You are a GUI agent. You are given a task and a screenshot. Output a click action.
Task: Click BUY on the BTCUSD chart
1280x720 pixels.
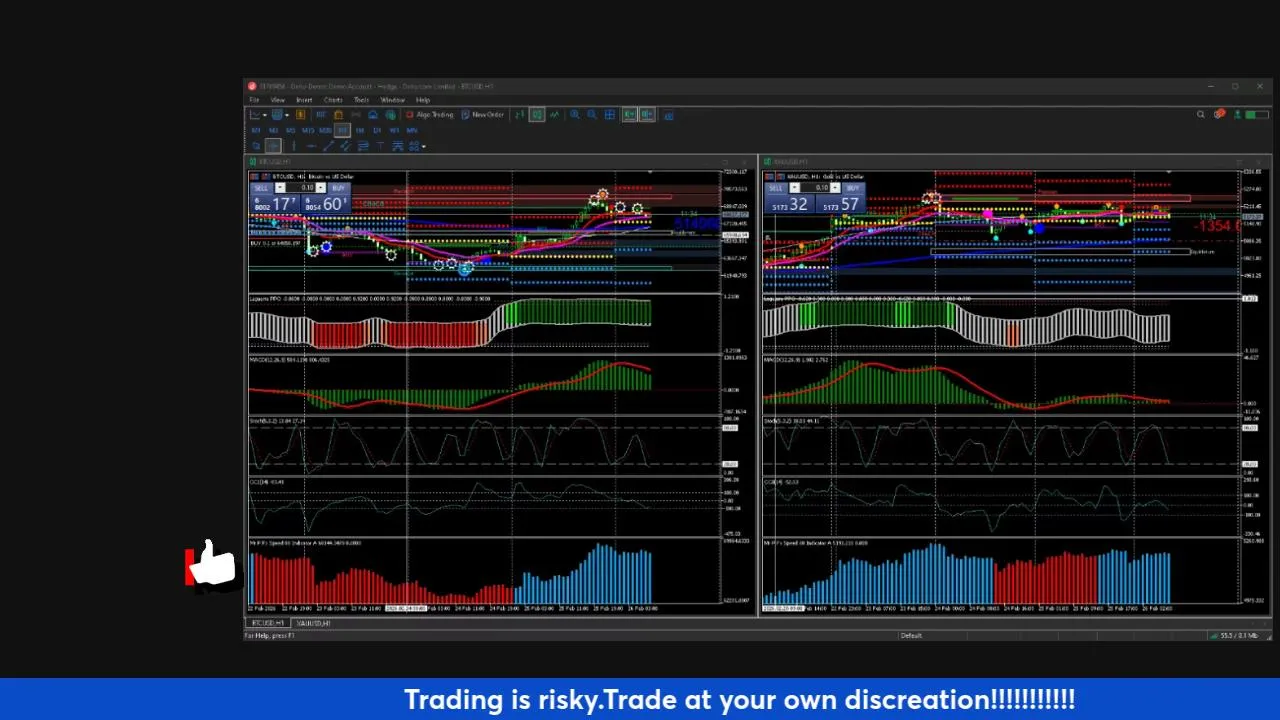coord(338,188)
